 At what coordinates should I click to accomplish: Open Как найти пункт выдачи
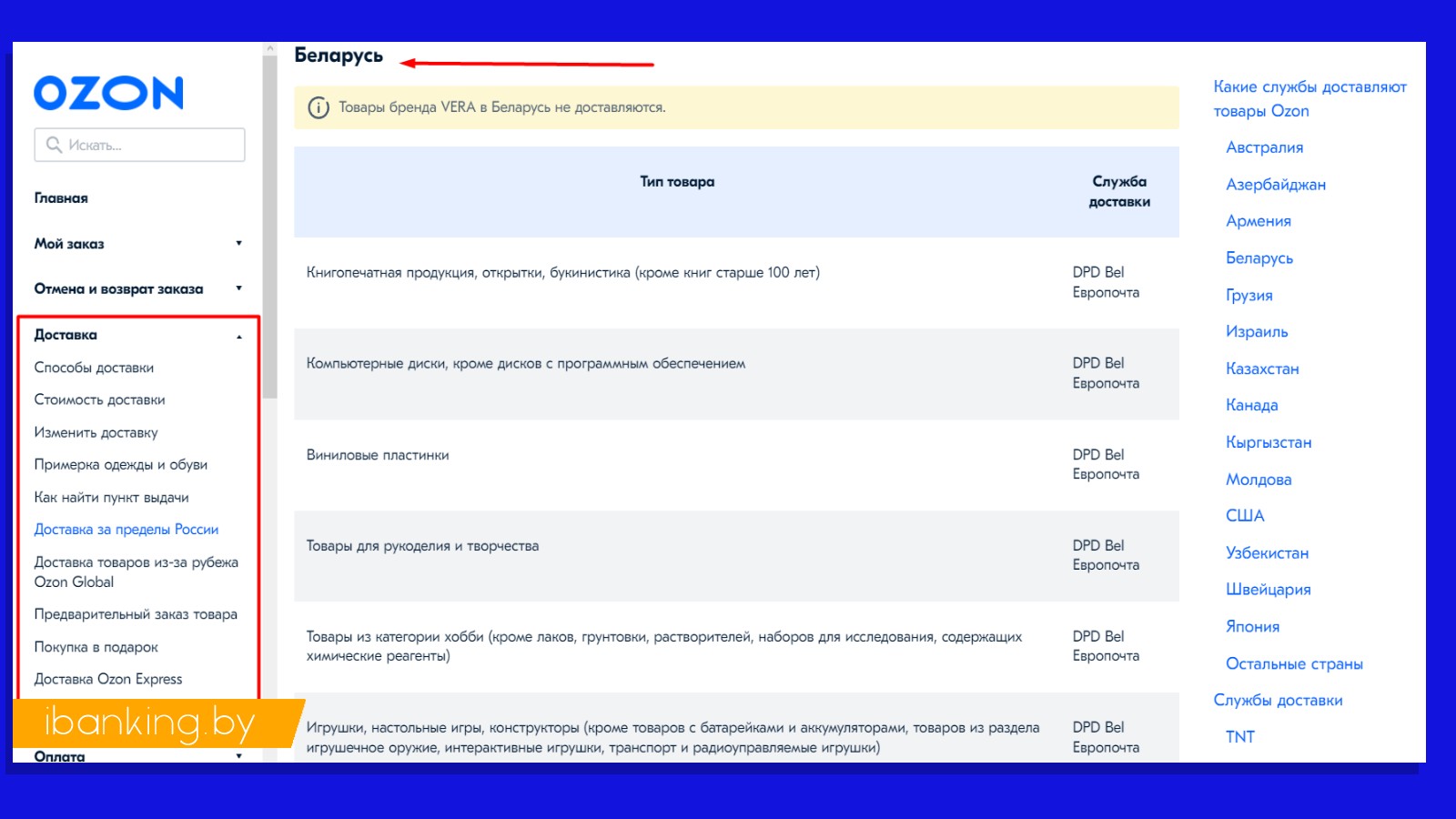[x=111, y=497]
